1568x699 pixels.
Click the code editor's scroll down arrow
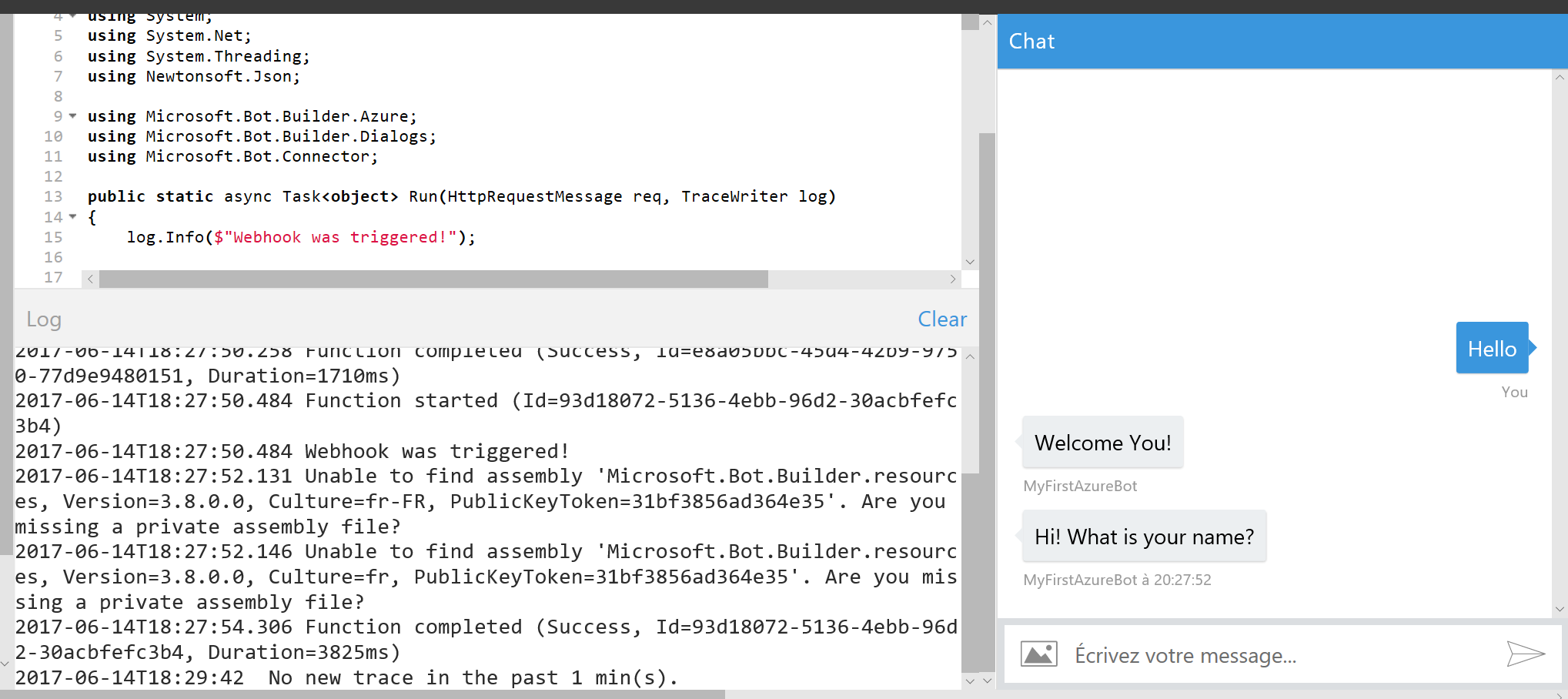[970, 262]
